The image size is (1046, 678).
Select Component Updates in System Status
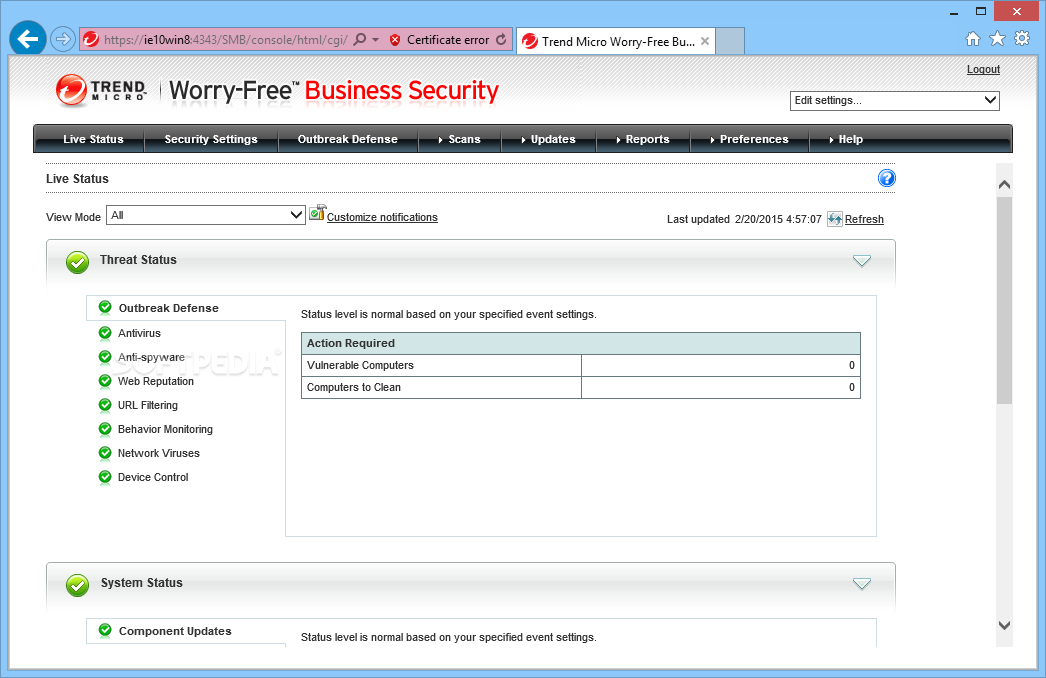175,631
